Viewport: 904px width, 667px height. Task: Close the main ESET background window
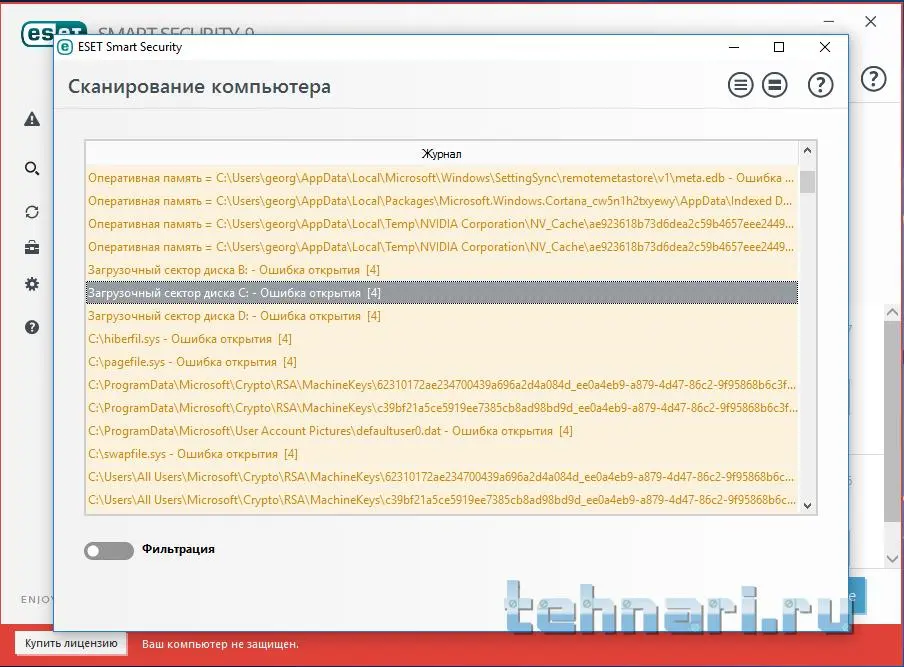(871, 21)
